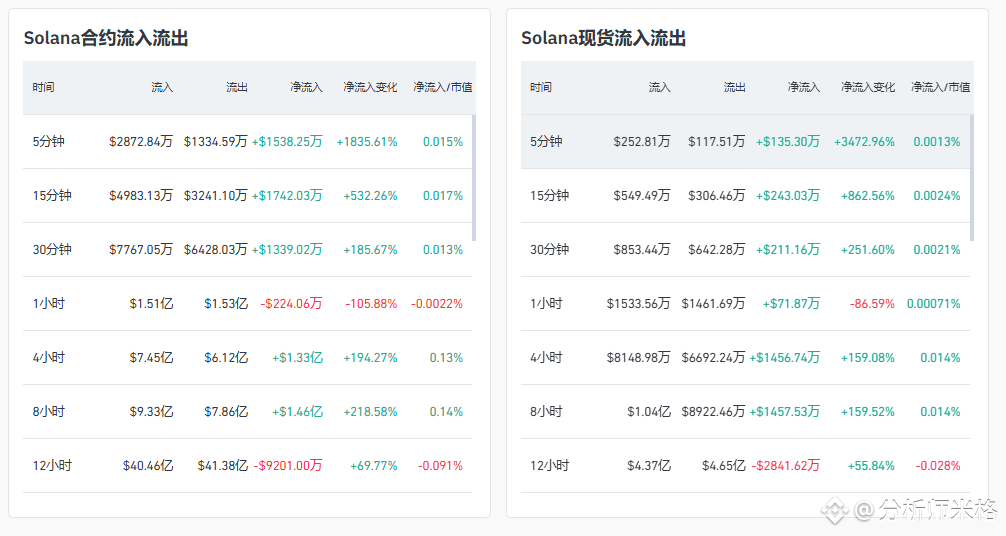1006x536 pixels.
Task: Click the 分析师米格 watermark text
Action: coord(938,510)
